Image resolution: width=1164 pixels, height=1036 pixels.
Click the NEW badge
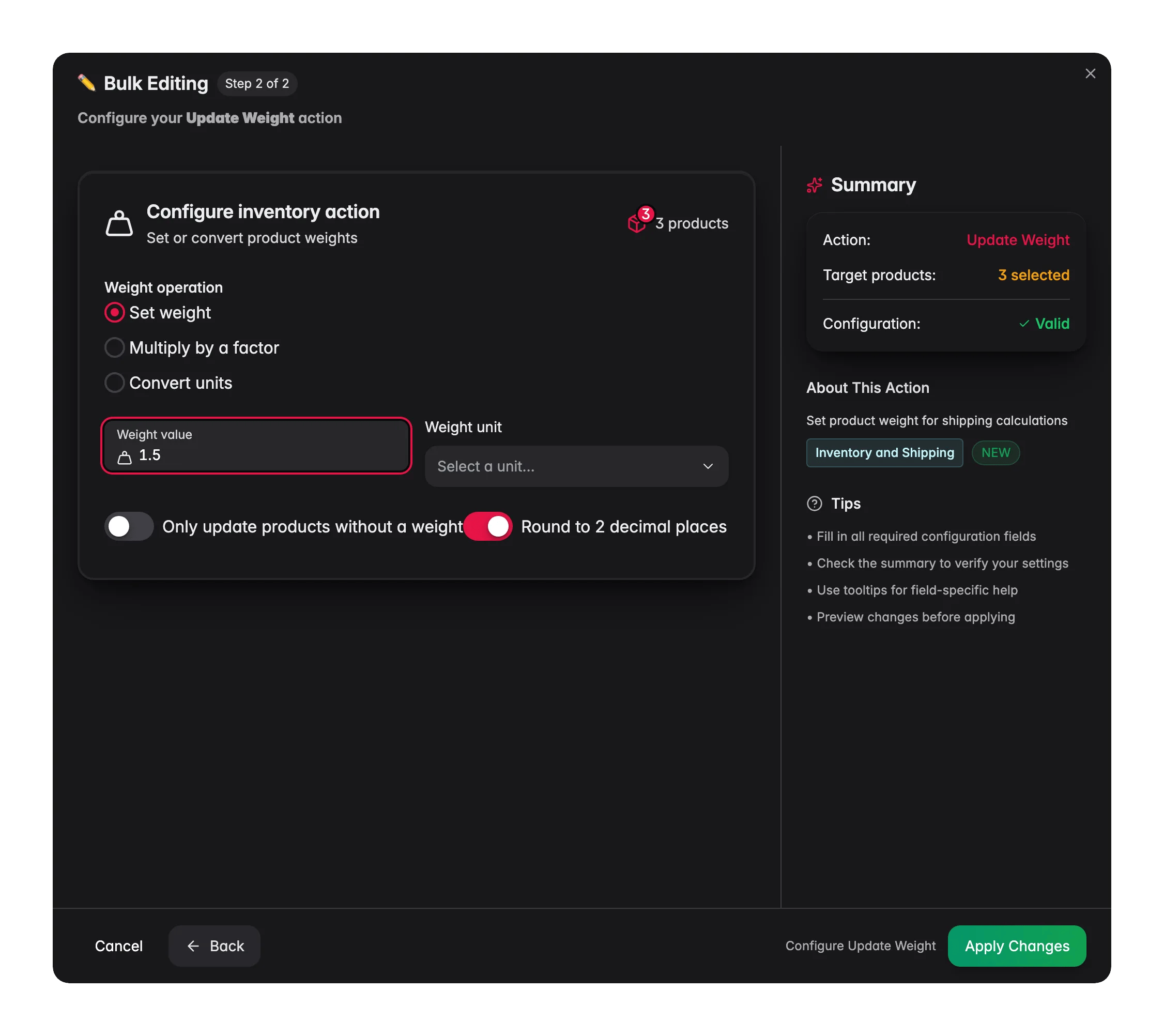coord(995,453)
